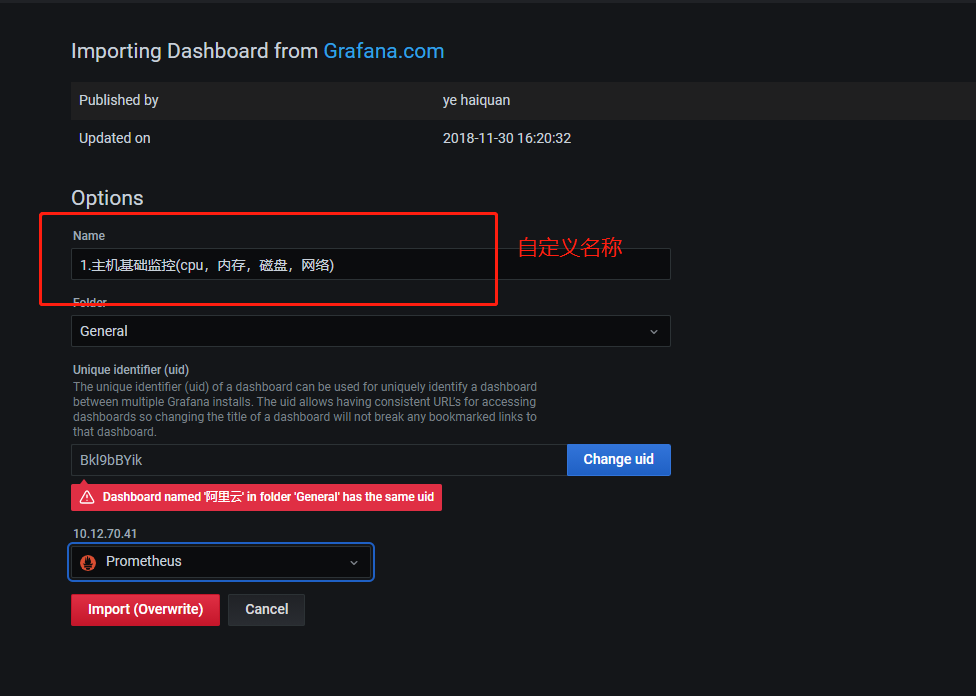Click the uid description paragraph

[304, 409]
